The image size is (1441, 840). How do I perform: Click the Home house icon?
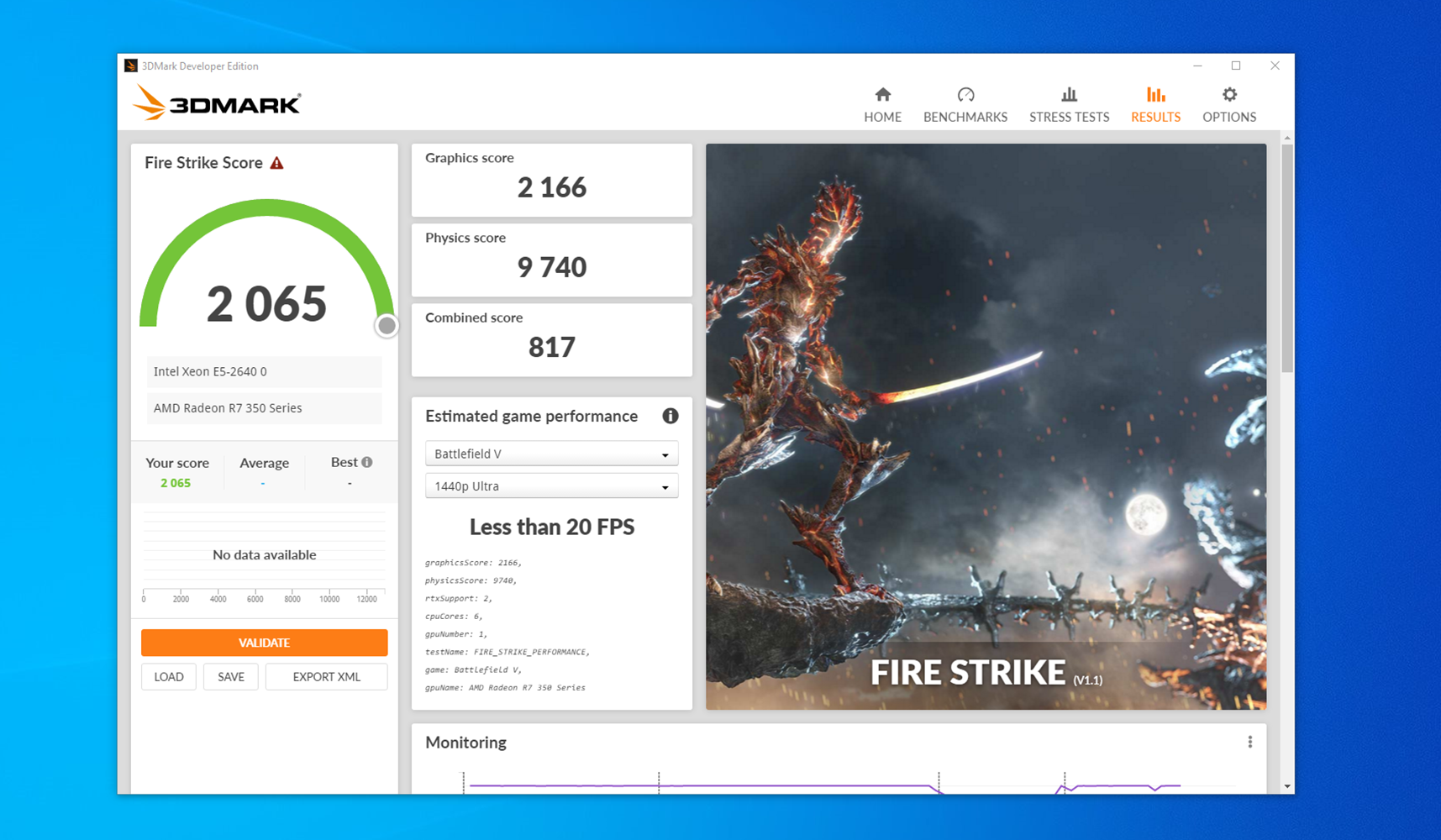pos(882,94)
